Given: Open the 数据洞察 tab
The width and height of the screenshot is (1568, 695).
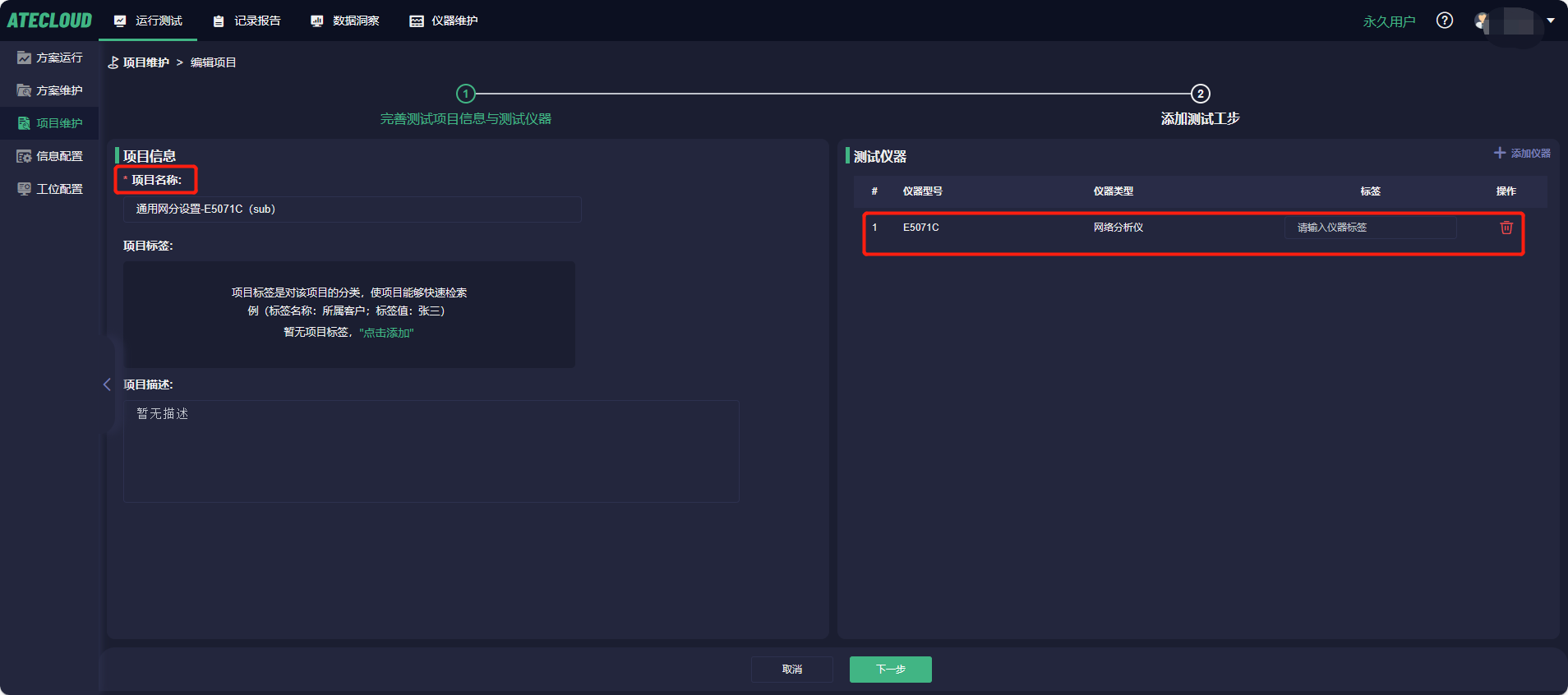Looking at the screenshot, I should 345,21.
